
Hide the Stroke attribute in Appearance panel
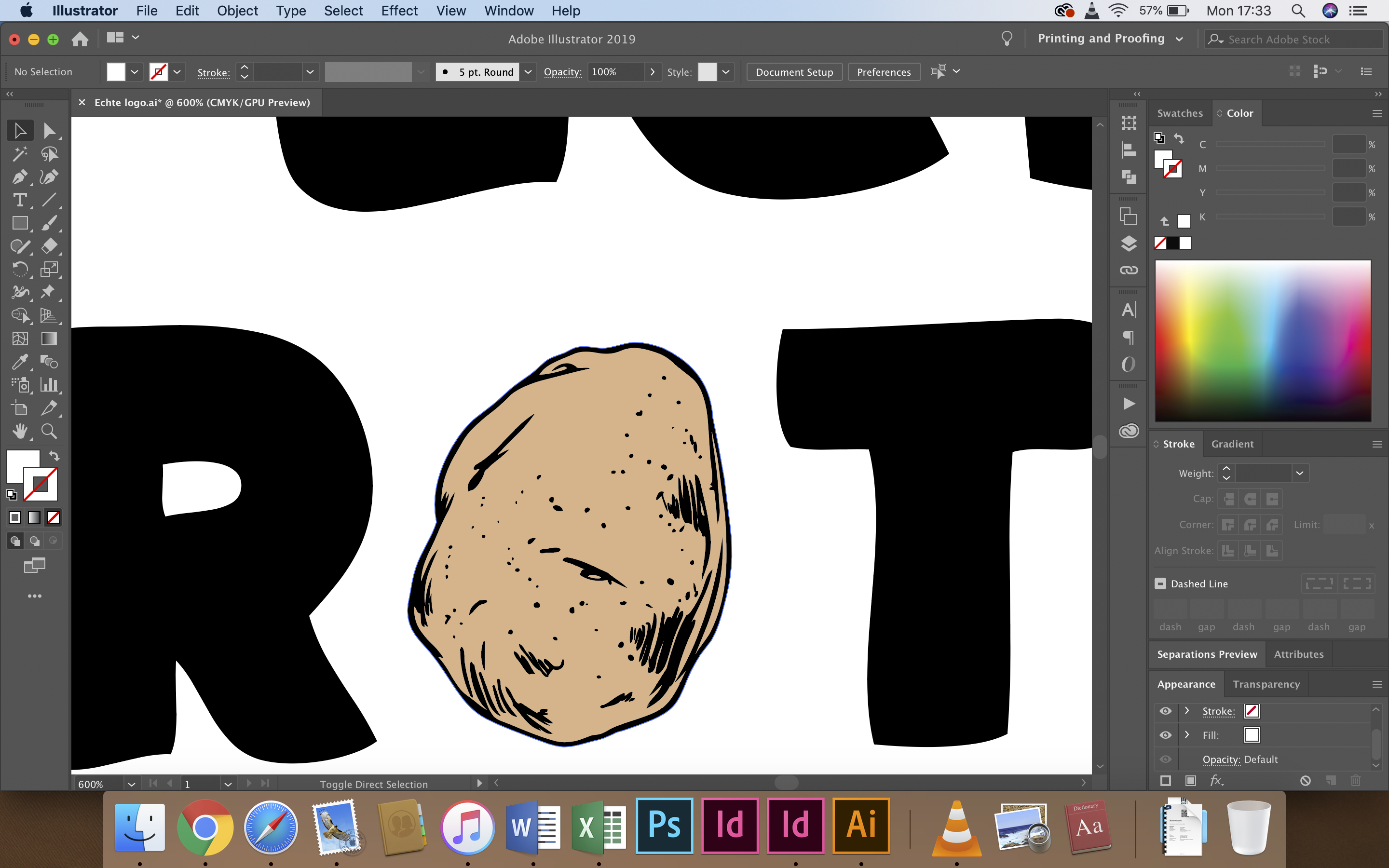point(1165,711)
